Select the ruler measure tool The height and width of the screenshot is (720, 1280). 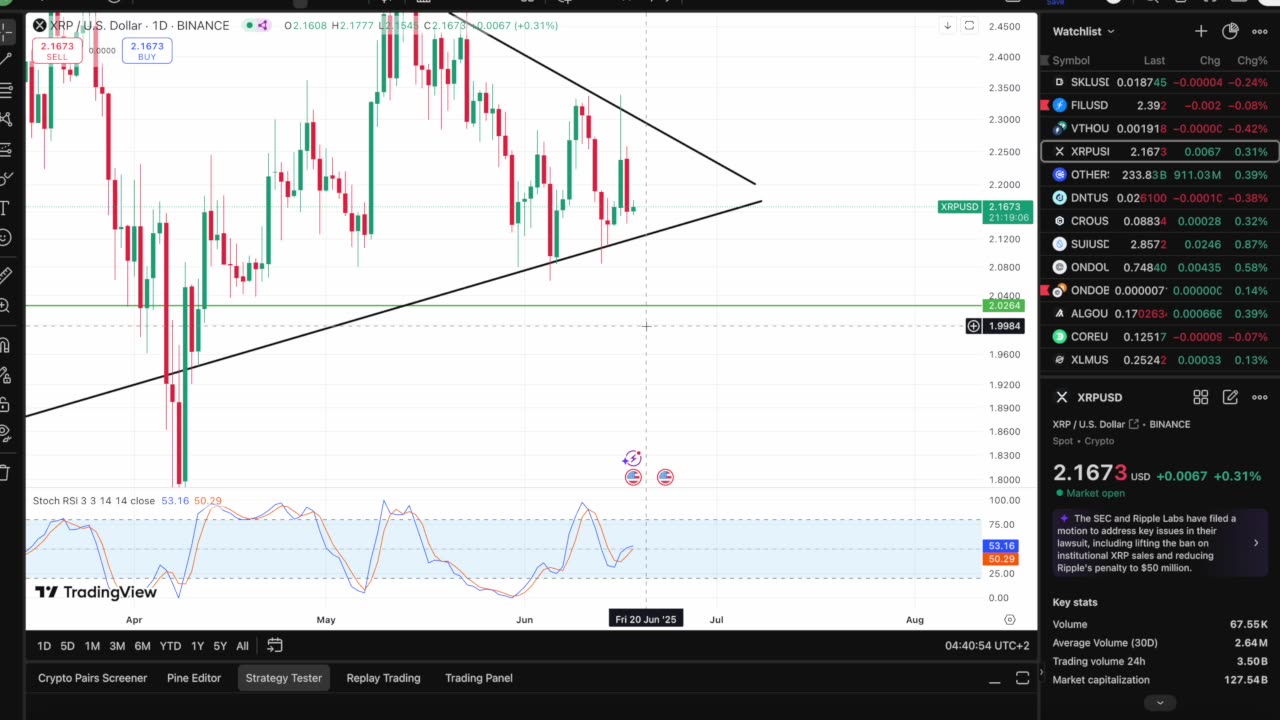coord(5,274)
